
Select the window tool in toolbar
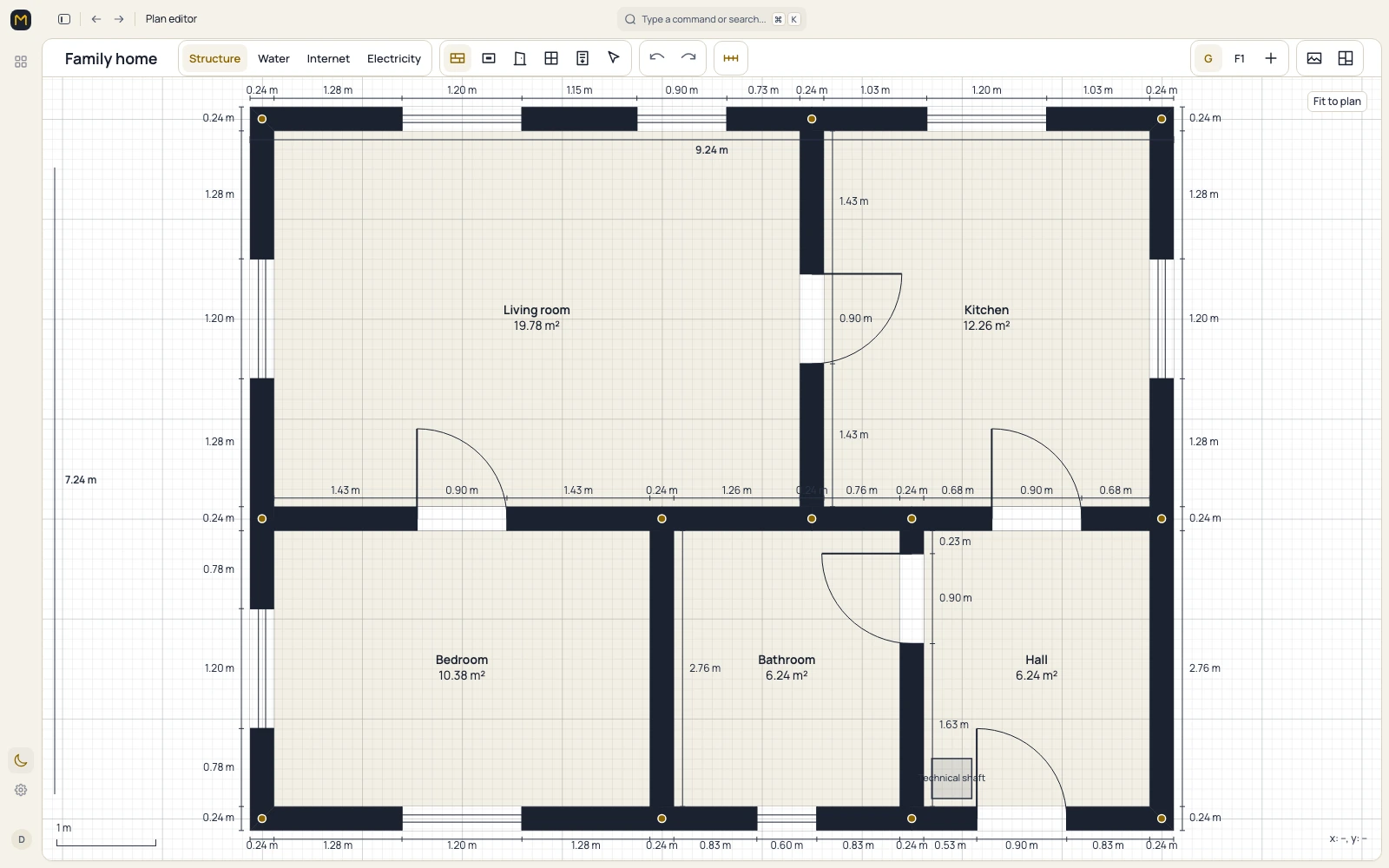(x=551, y=58)
